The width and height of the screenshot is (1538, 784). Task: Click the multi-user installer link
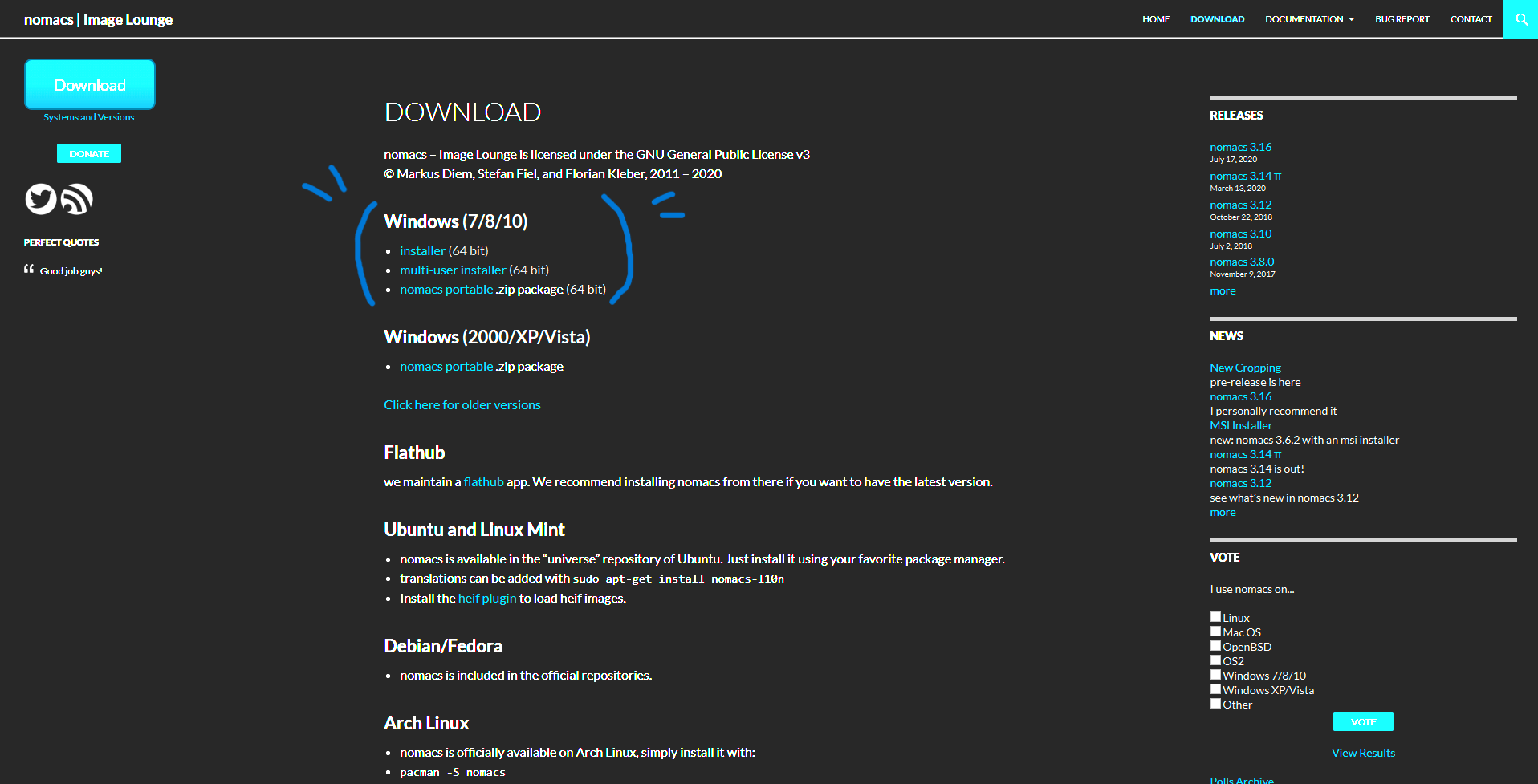(453, 270)
